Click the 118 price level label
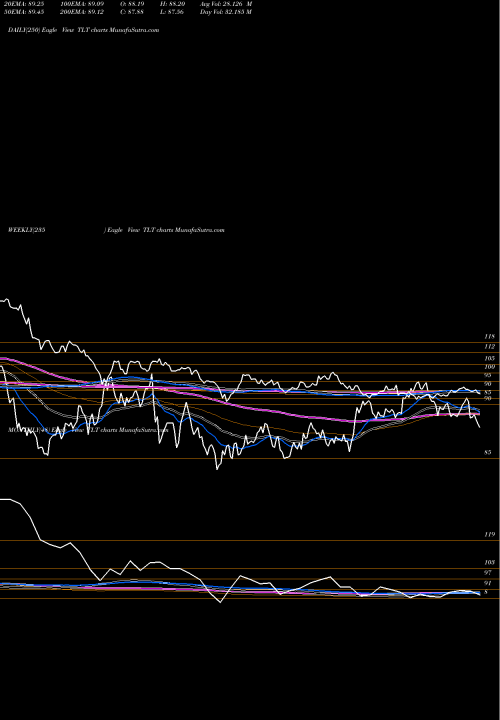This screenshot has width=500, height=720. 490,337
